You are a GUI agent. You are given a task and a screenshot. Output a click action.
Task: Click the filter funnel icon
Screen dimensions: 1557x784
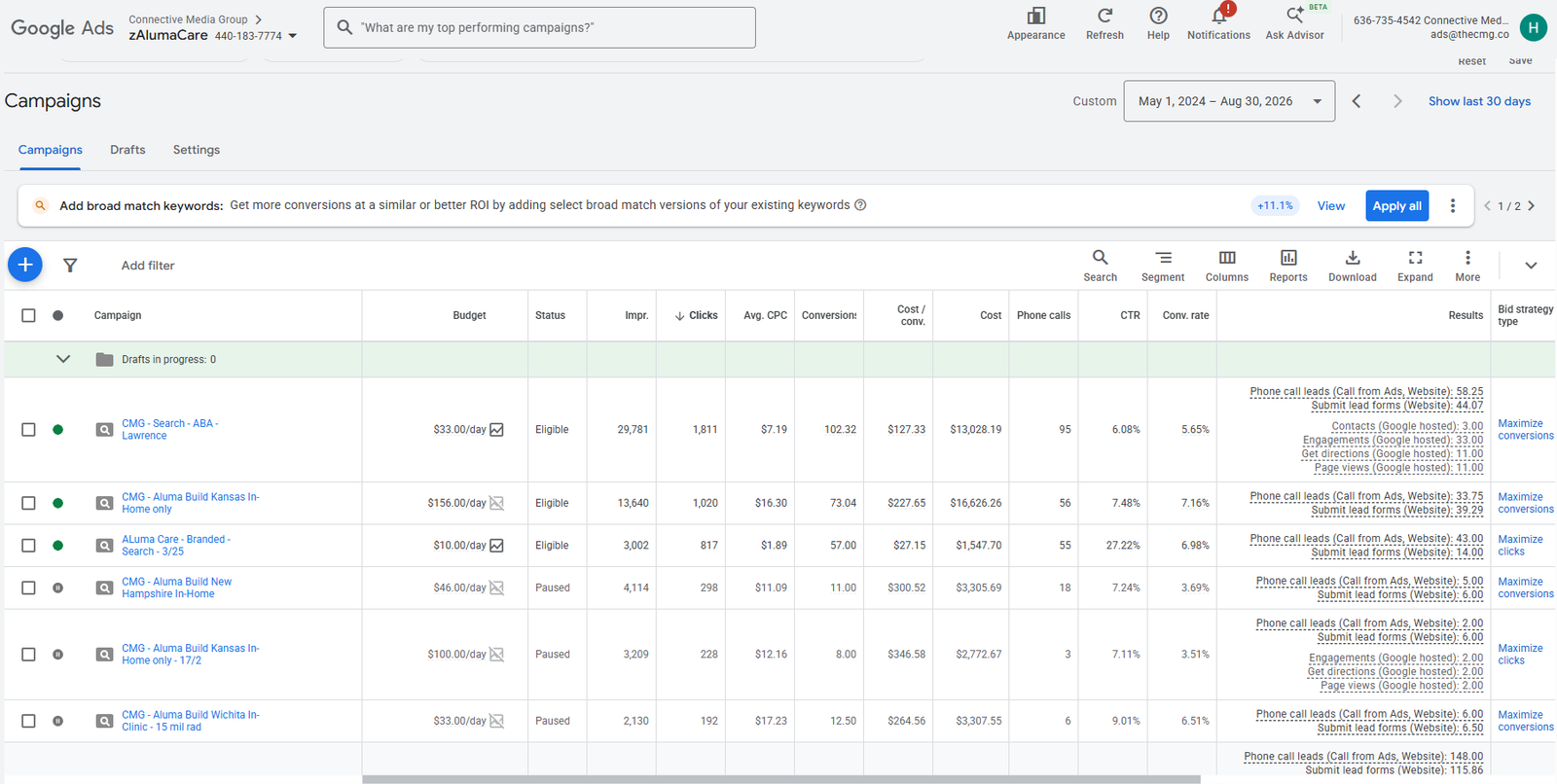click(70, 266)
